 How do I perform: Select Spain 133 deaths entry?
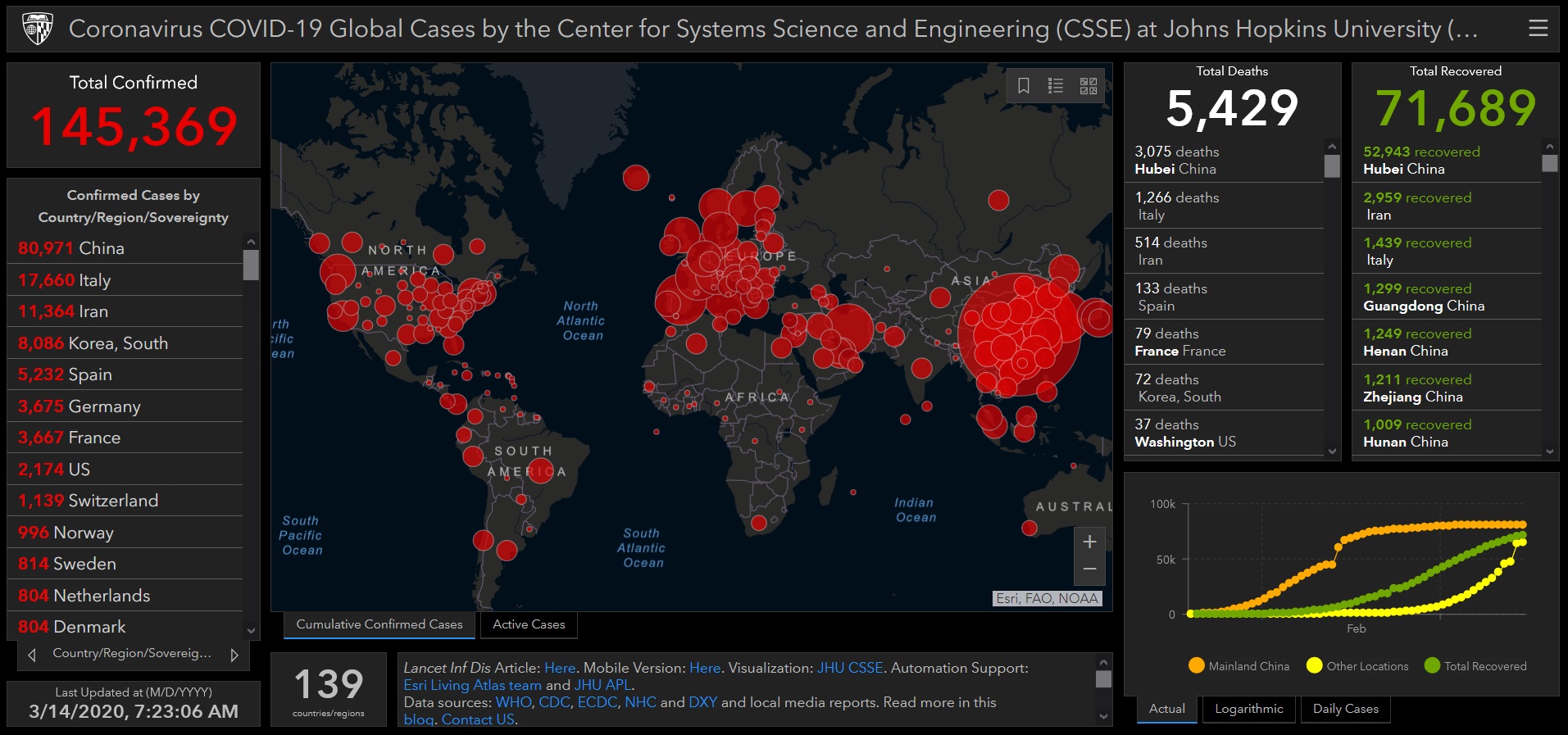tap(1225, 297)
